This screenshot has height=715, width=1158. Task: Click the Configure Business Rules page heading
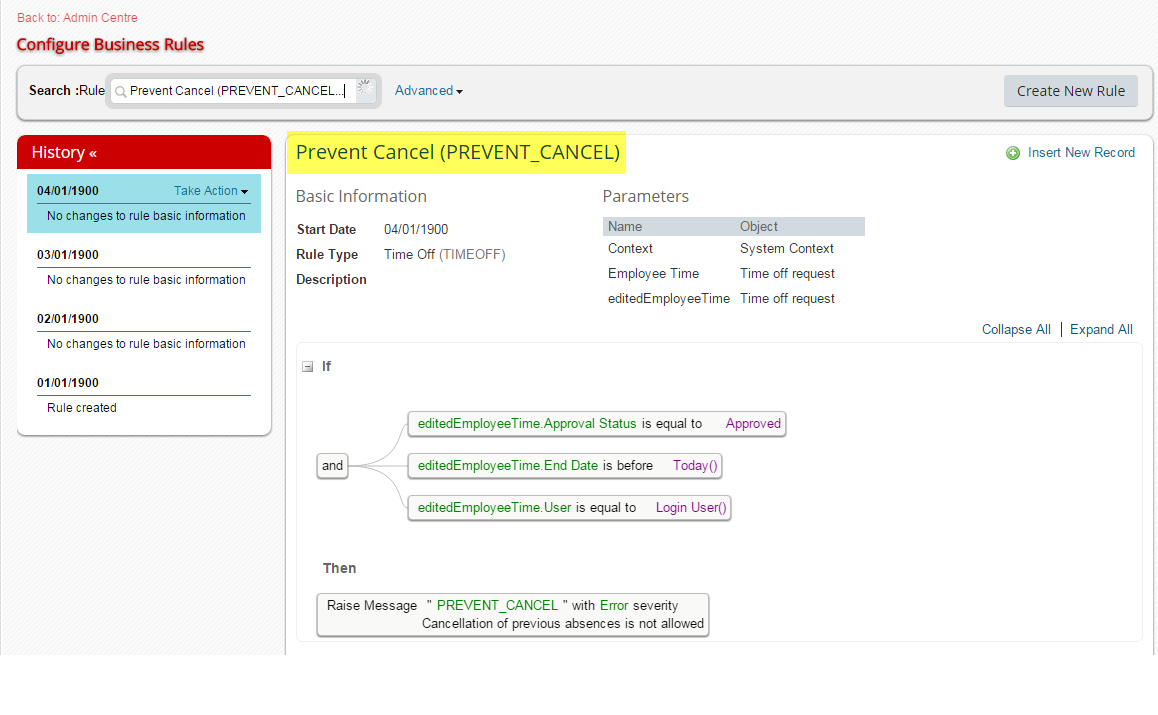tap(110, 45)
